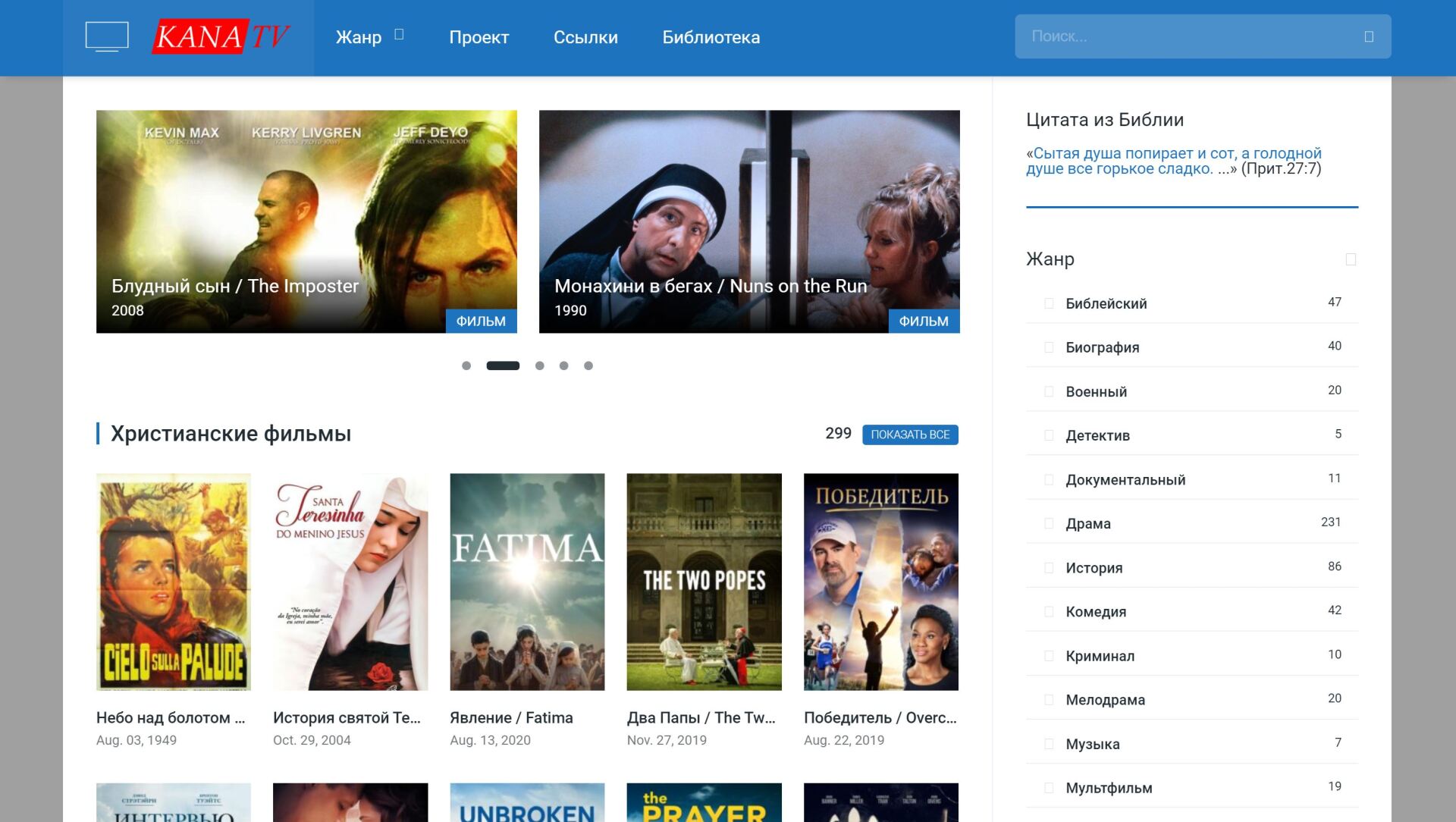
Task: Open The Prayer poster in second row
Action: 704,802
